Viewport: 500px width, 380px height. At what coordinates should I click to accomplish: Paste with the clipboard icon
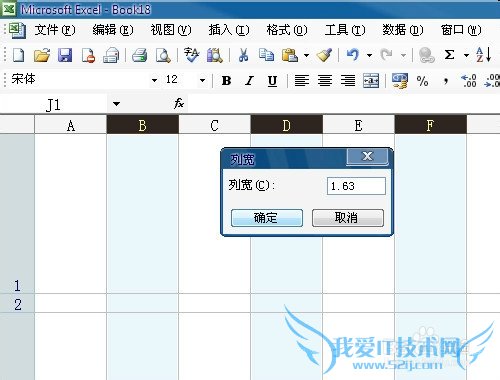(x=289, y=55)
